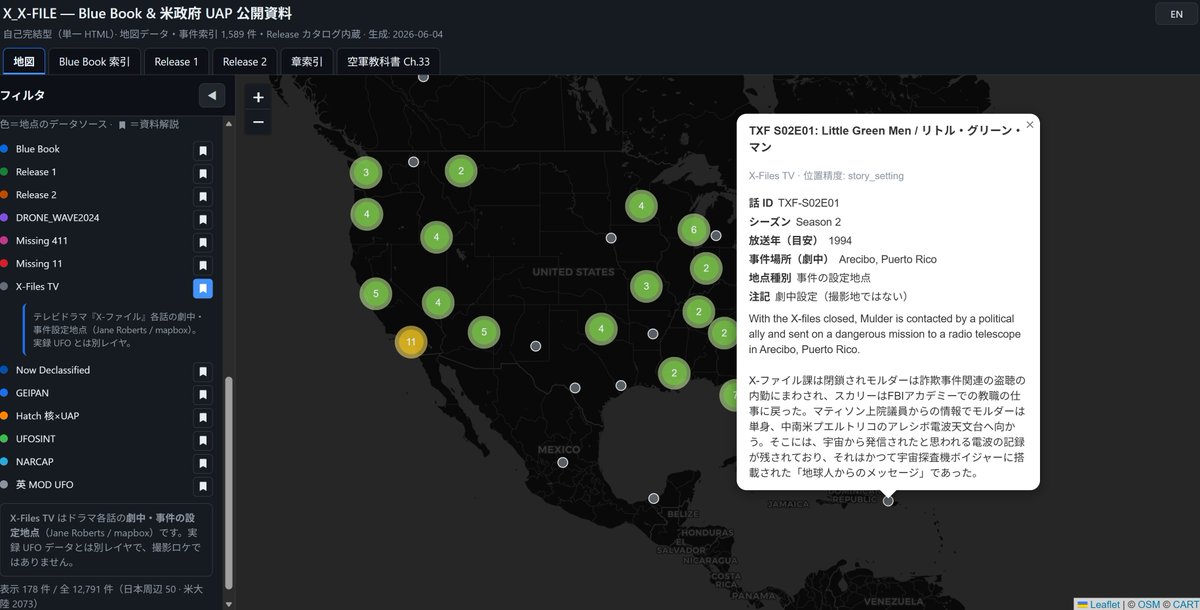Click the light blue NARCAP color dot
The image size is (1200, 610).
(x=5, y=462)
